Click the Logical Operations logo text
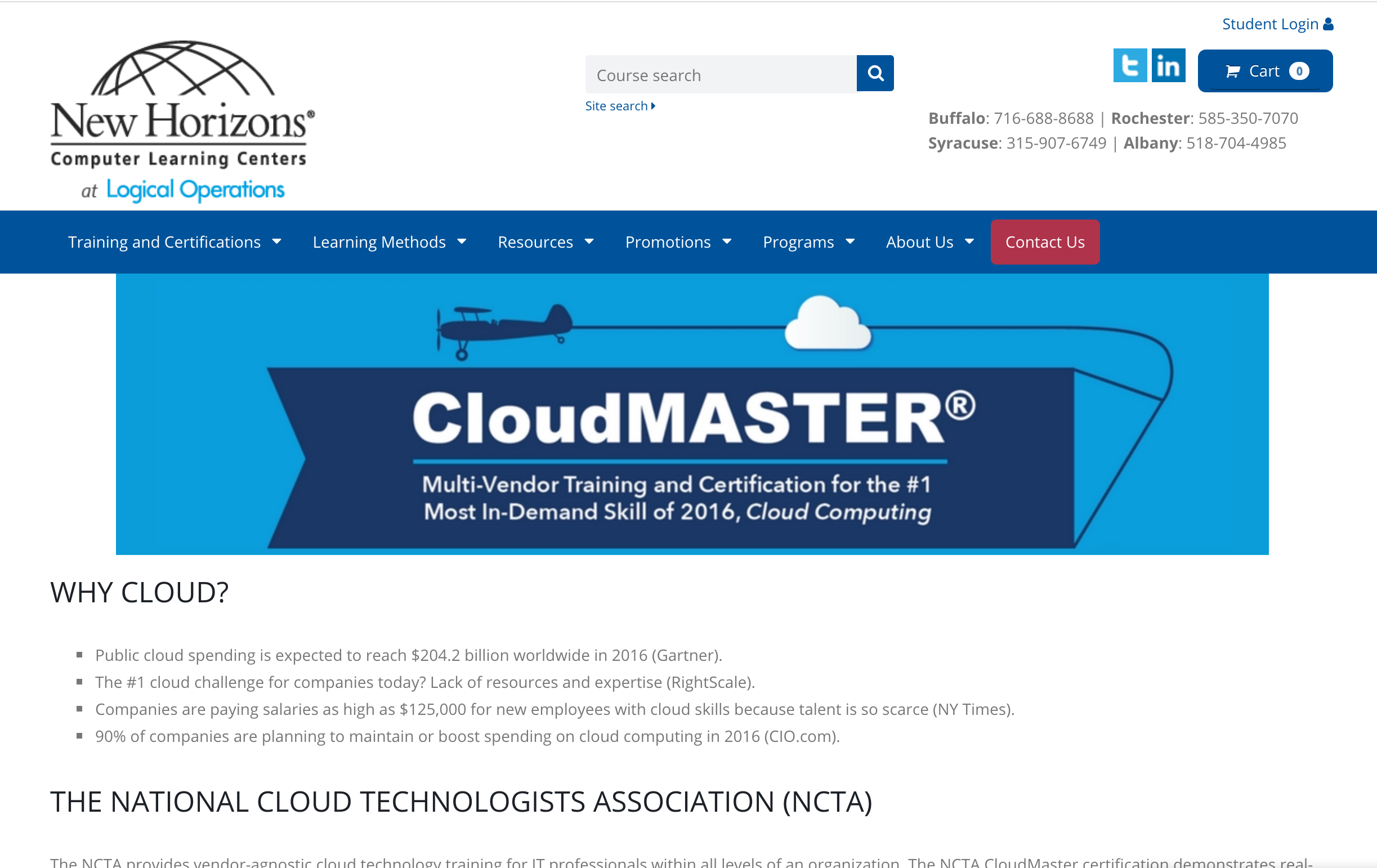 pos(195,190)
